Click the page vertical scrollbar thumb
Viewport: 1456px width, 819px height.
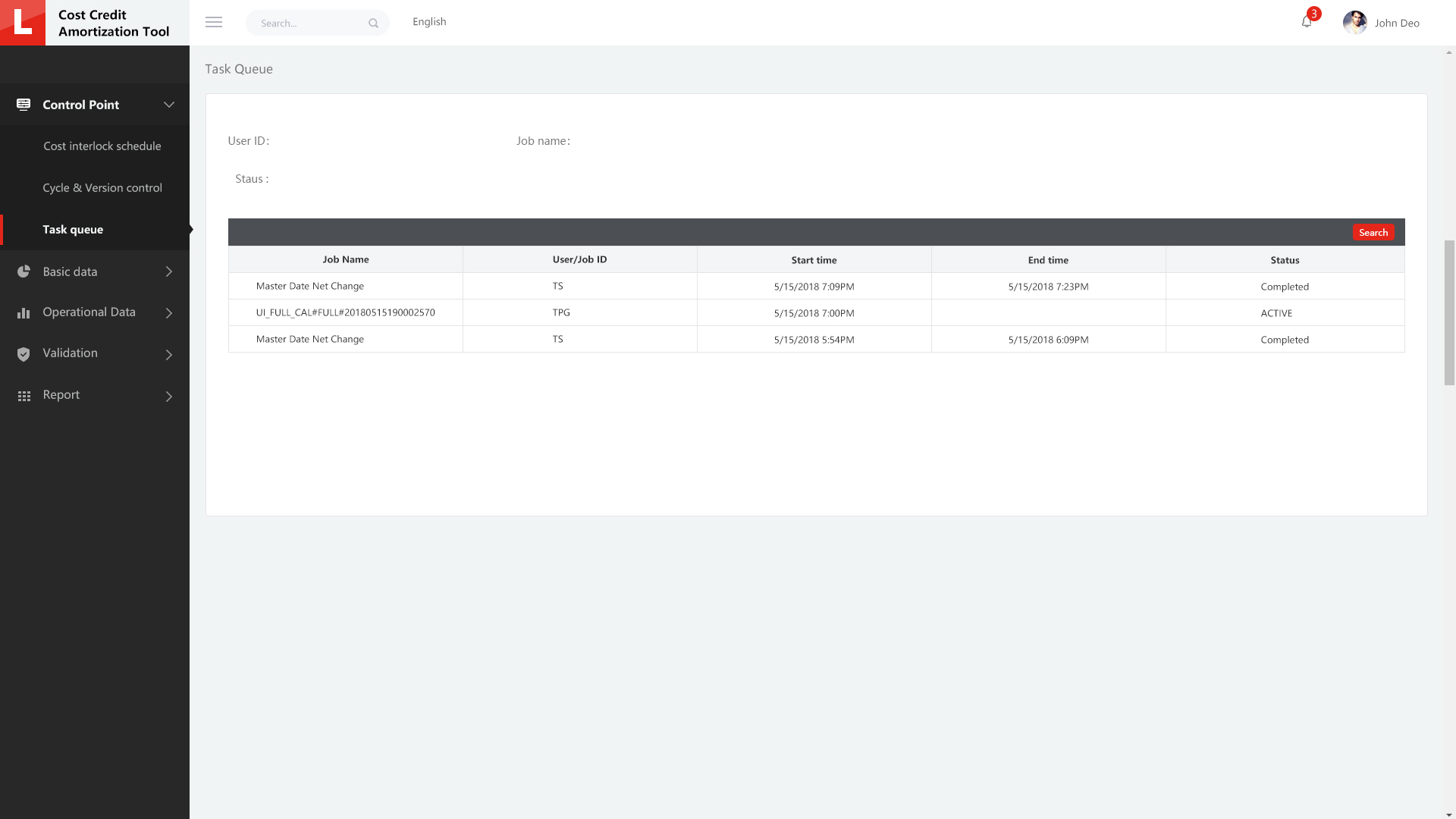coord(1449,313)
